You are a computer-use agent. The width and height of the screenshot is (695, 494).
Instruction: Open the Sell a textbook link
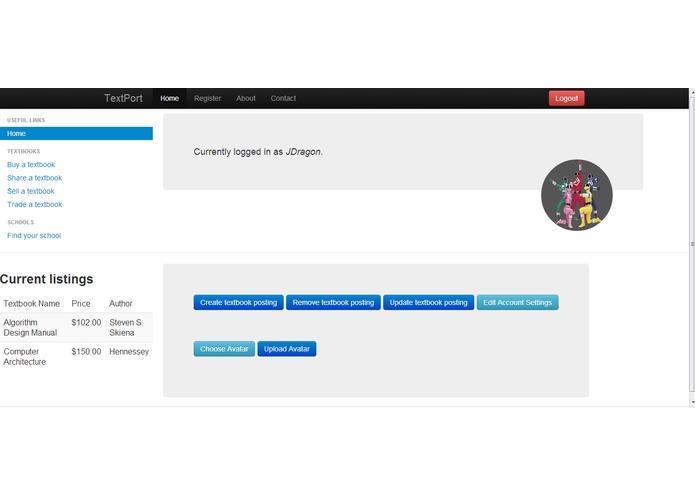31,191
